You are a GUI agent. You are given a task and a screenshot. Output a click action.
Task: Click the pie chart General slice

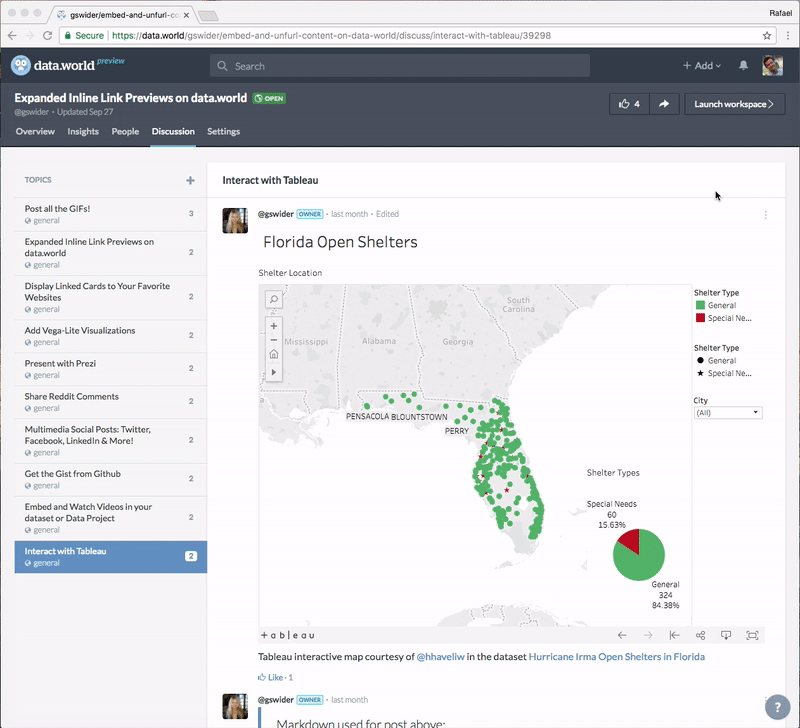(640, 564)
